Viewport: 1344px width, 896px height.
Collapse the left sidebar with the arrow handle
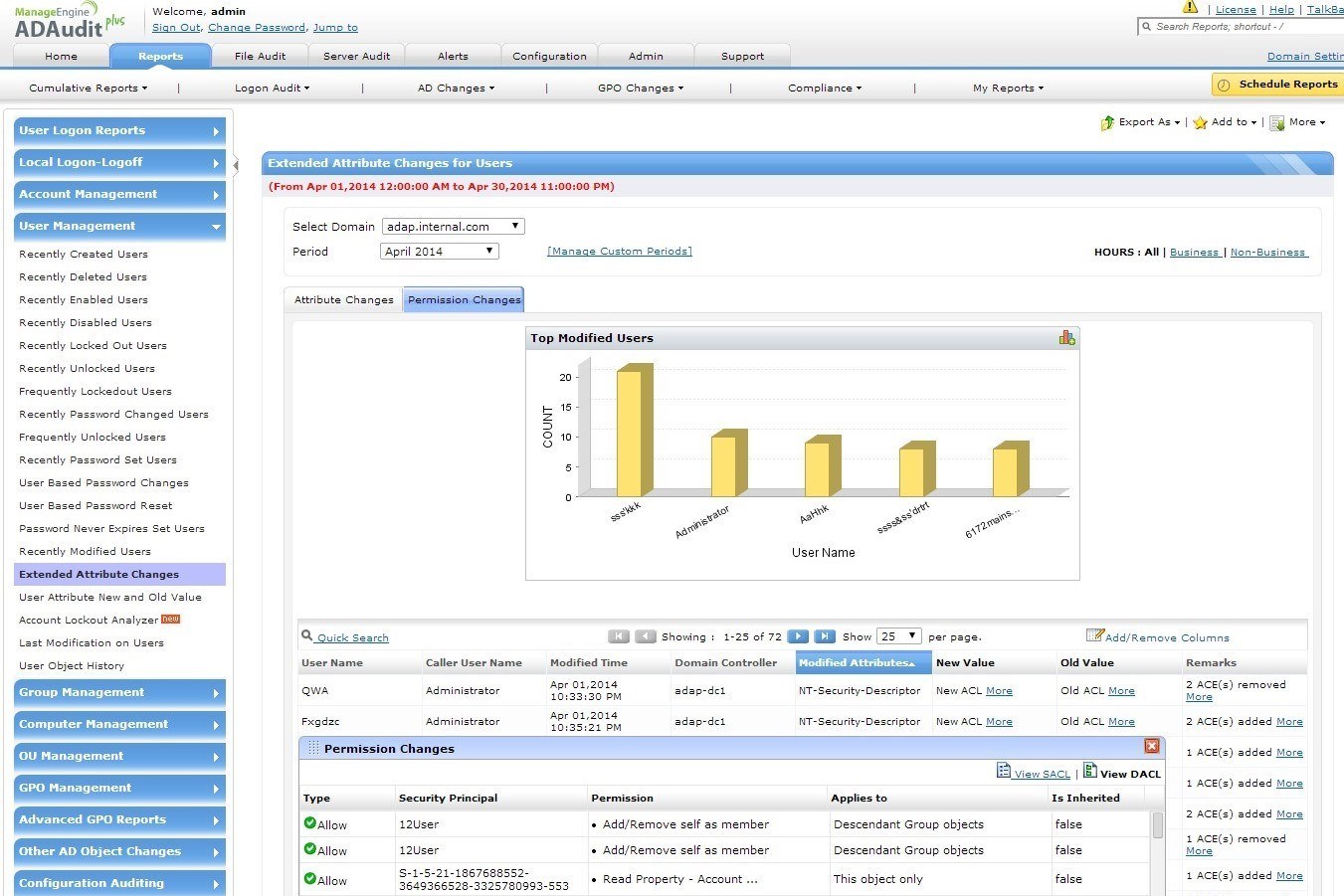coord(236,165)
